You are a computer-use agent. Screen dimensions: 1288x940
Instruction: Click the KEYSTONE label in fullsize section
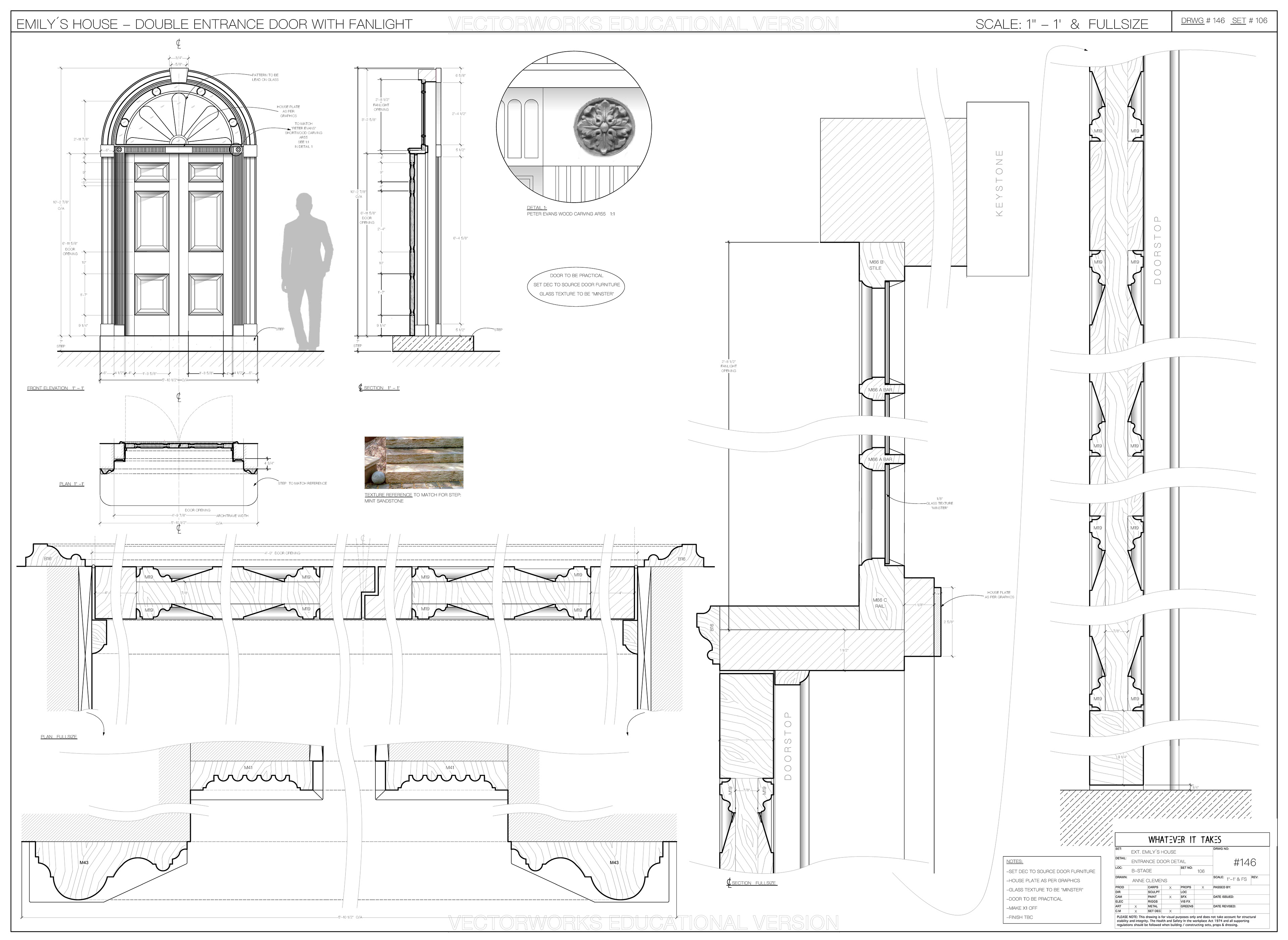[x=1000, y=183]
